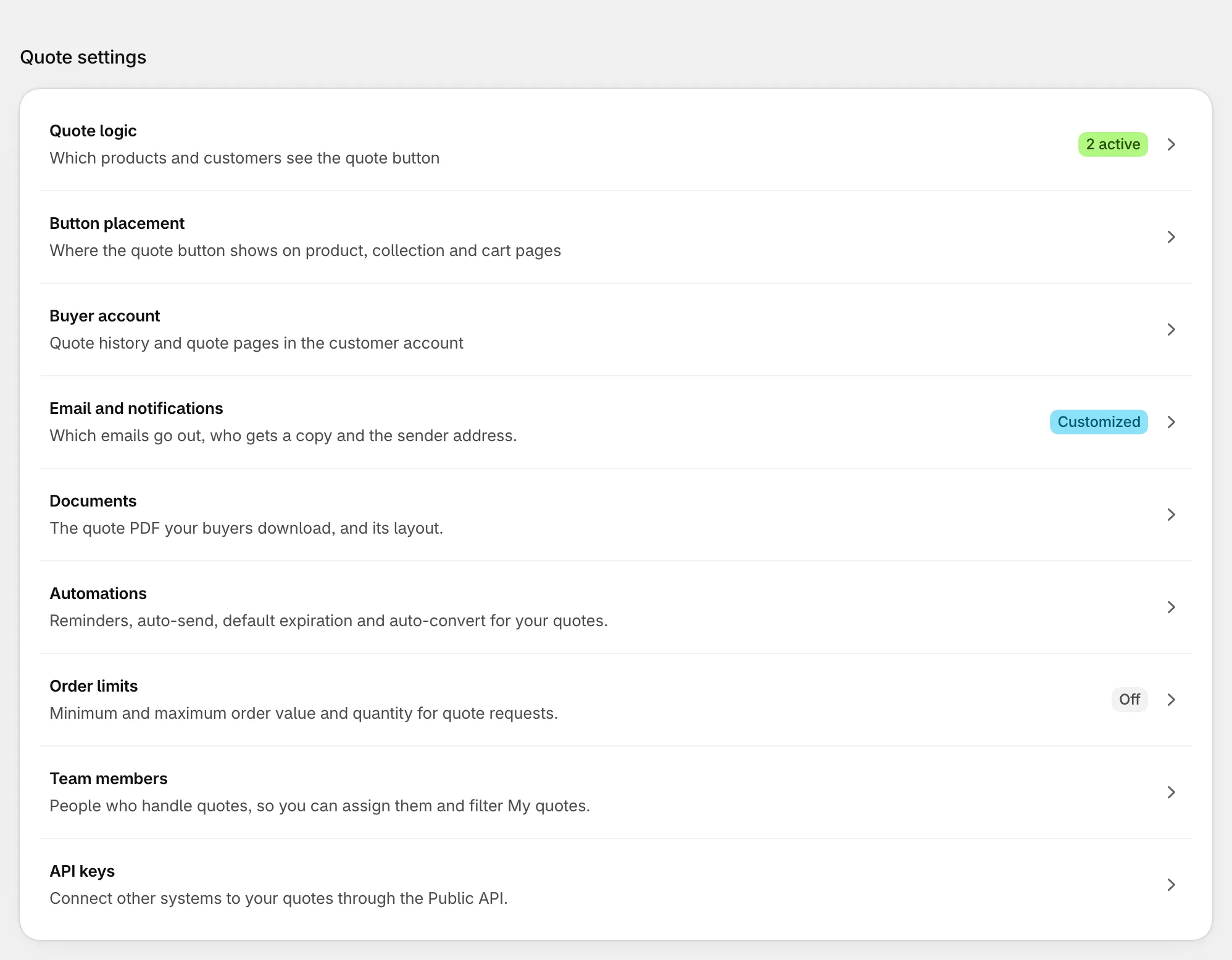The width and height of the screenshot is (1232, 960).
Task: Click the "Quote settings" page heading
Action: (x=83, y=57)
